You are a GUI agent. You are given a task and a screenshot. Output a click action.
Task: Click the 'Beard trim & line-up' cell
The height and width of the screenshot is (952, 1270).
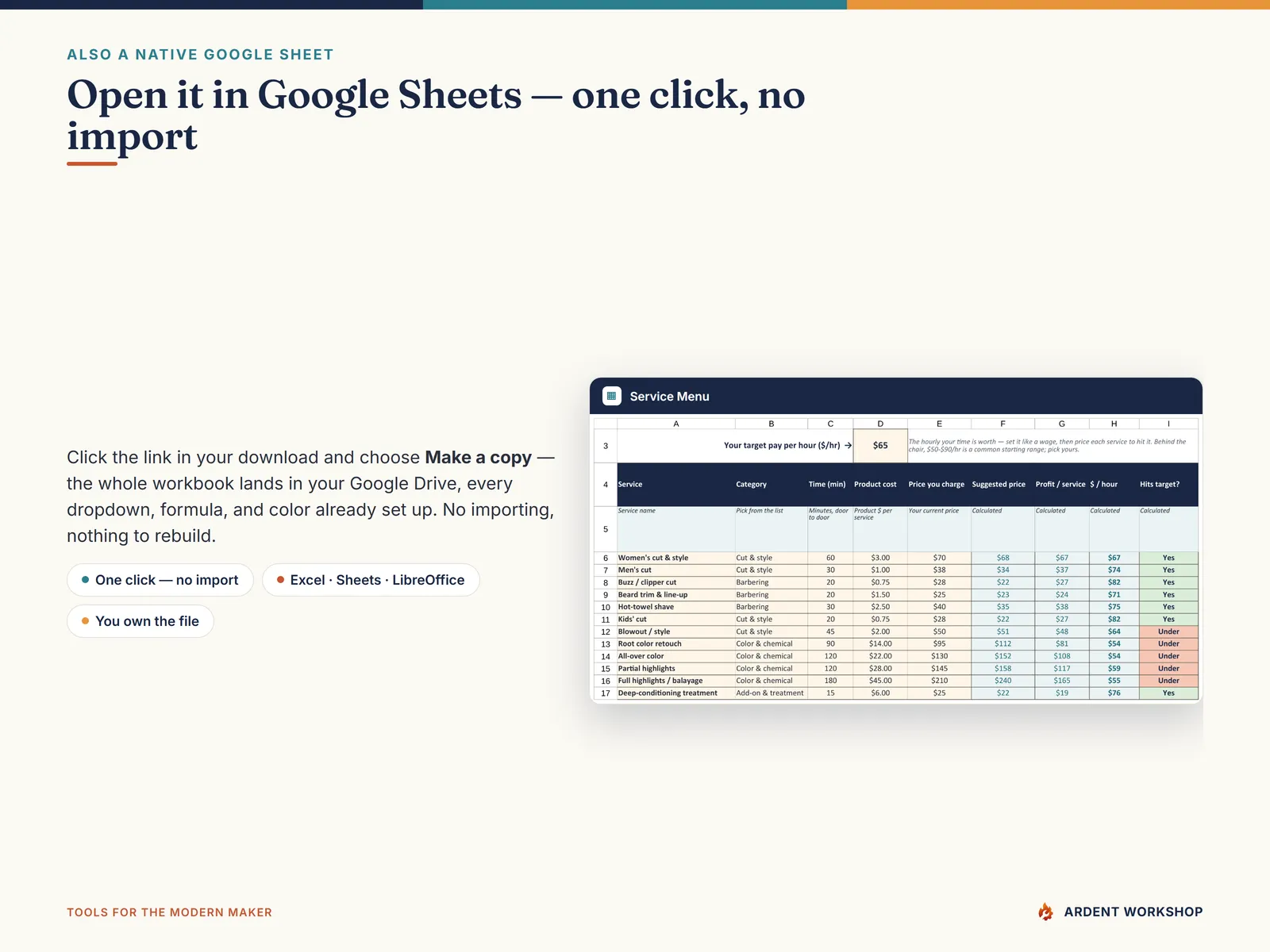(676, 595)
